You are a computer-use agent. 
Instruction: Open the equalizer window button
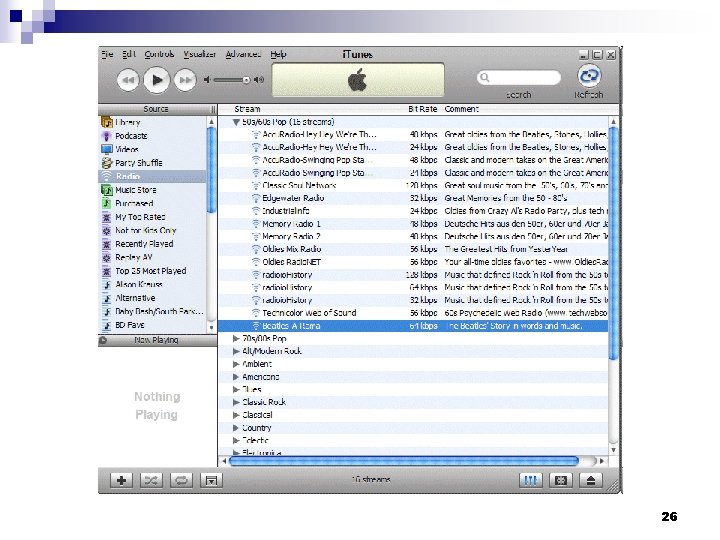click(530, 480)
